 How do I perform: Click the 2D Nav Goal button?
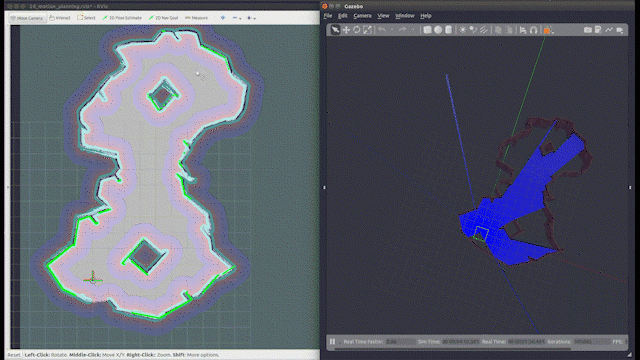click(163, 18)
